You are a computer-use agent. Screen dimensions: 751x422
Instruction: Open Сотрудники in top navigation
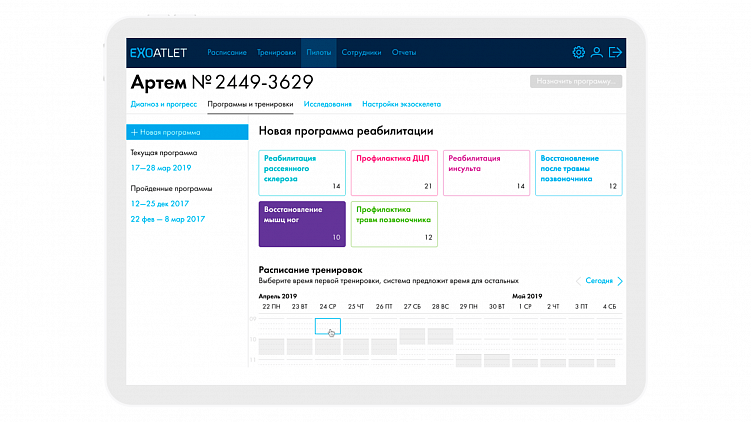tap(361, 53)
